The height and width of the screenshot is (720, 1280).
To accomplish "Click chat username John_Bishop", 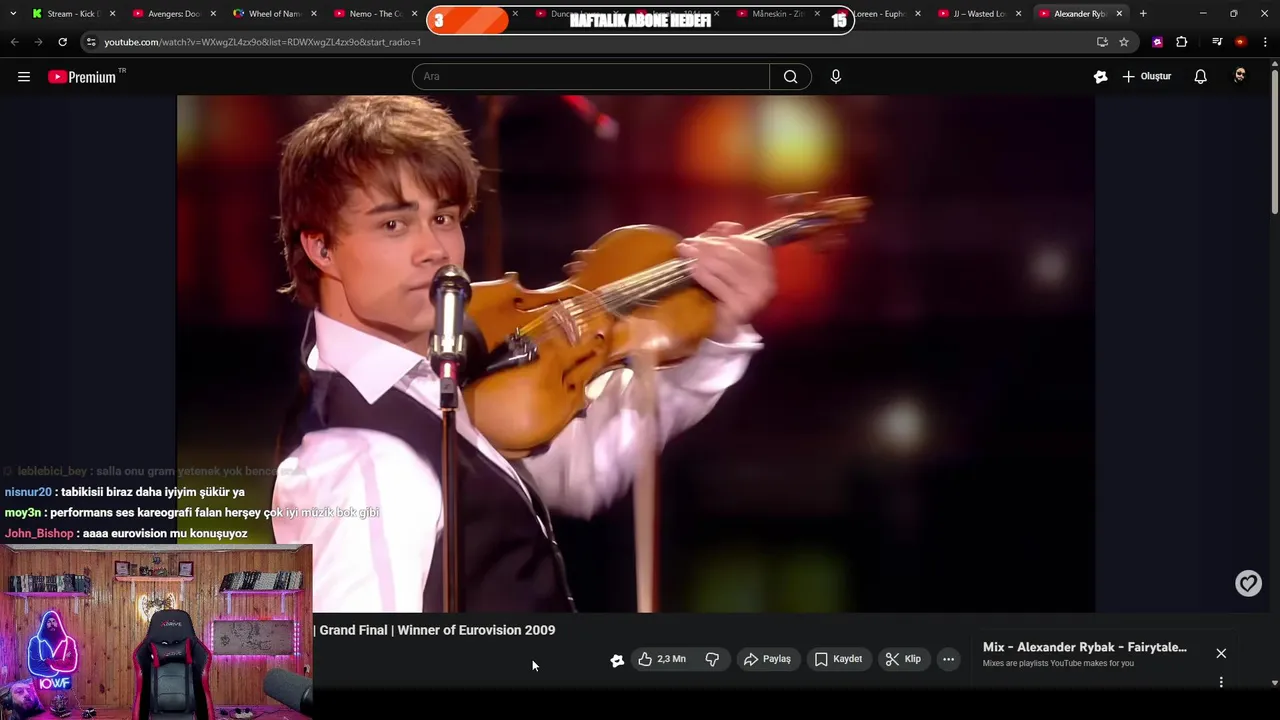I will tap(39, 534).
